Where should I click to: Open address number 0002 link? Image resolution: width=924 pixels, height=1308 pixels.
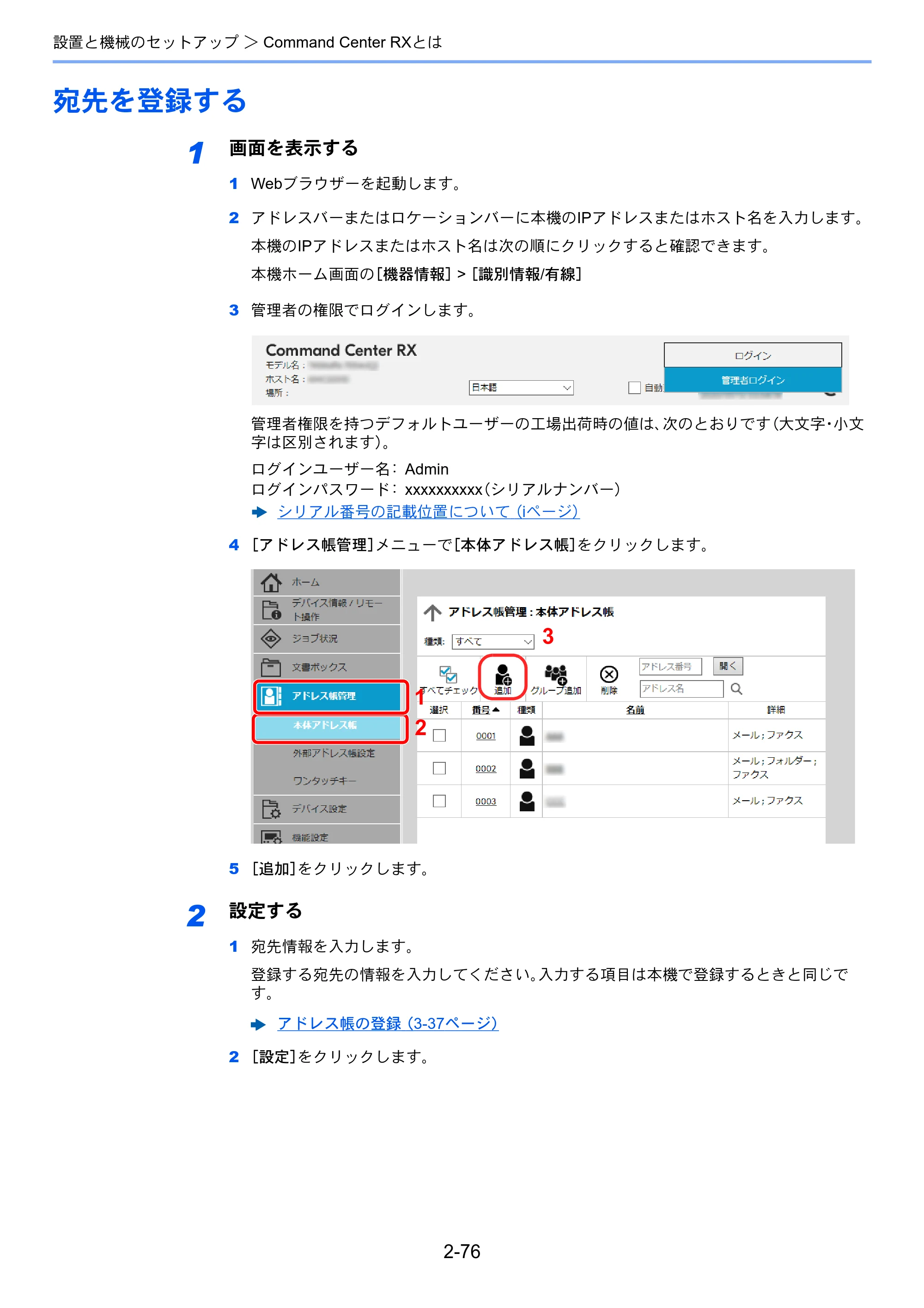(x=486, y=769)
